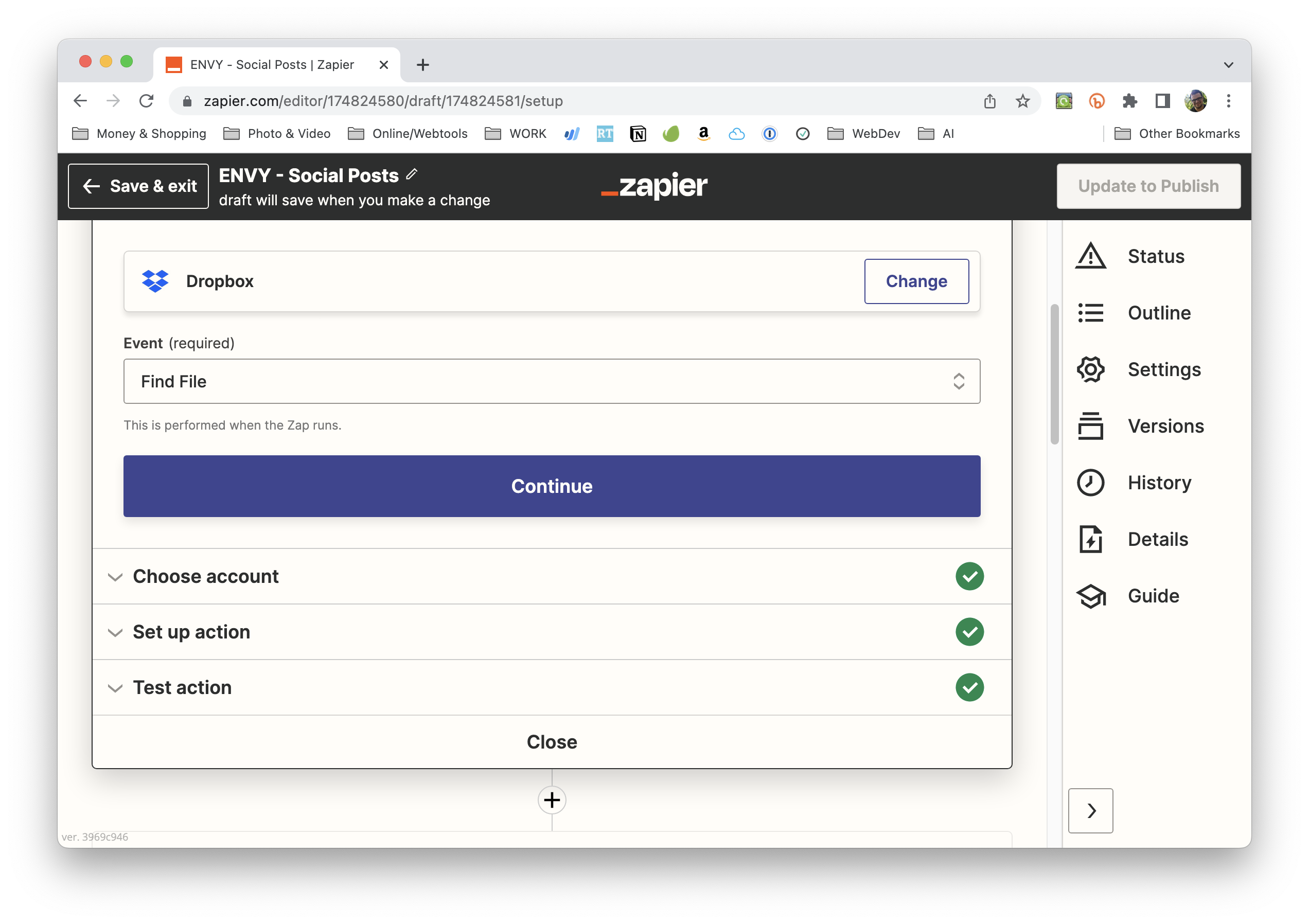The width and height of the screenshot is (1309, 924).
Task: Open the Photo & Video bookmarks folder
Action: click(x=277, y=133)
